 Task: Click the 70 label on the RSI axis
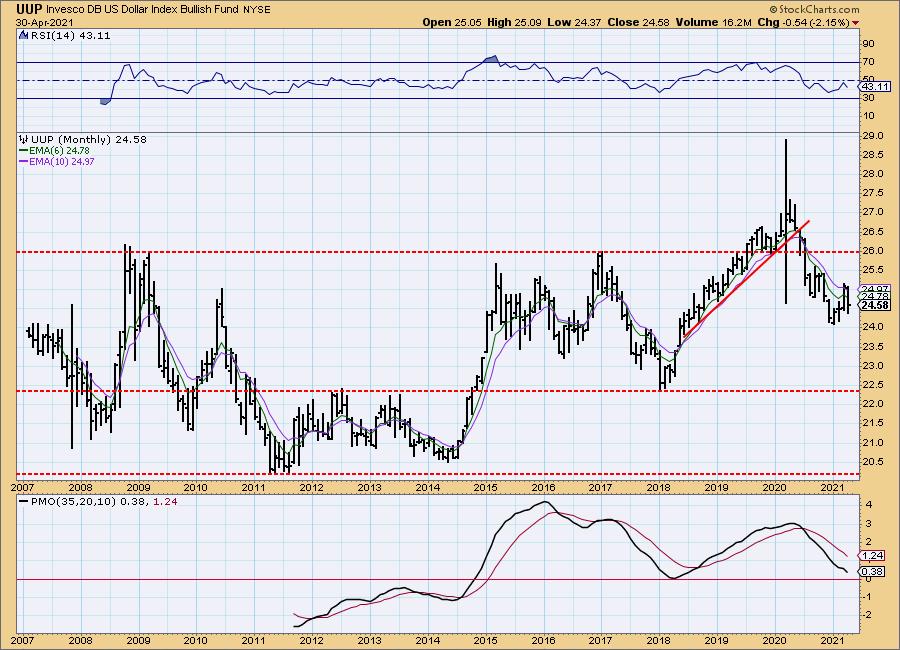[868, 61]
